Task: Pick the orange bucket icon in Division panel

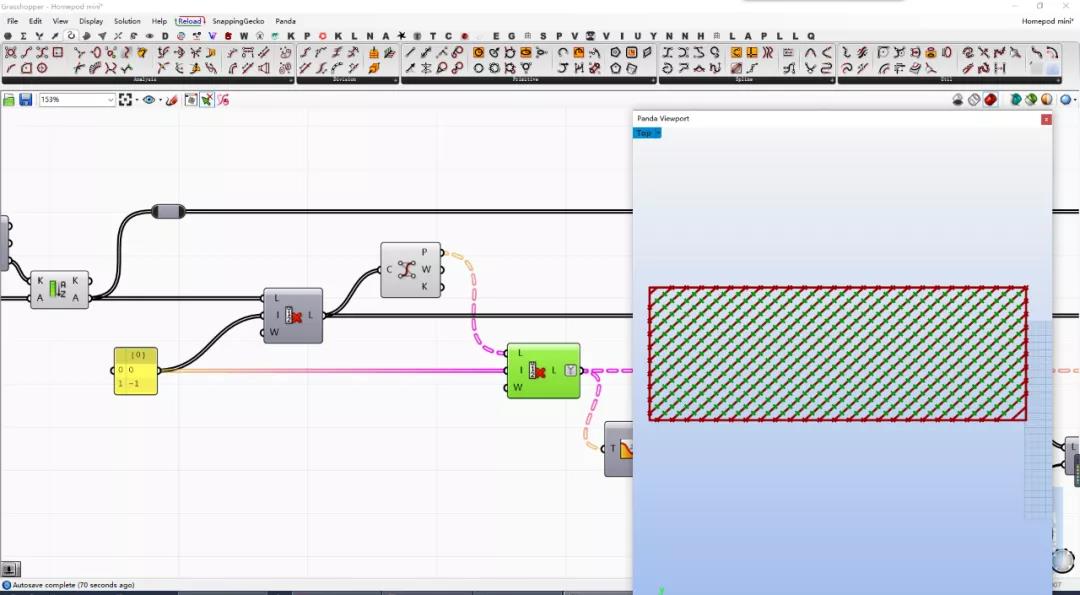Action: click(x=373, y=52)
